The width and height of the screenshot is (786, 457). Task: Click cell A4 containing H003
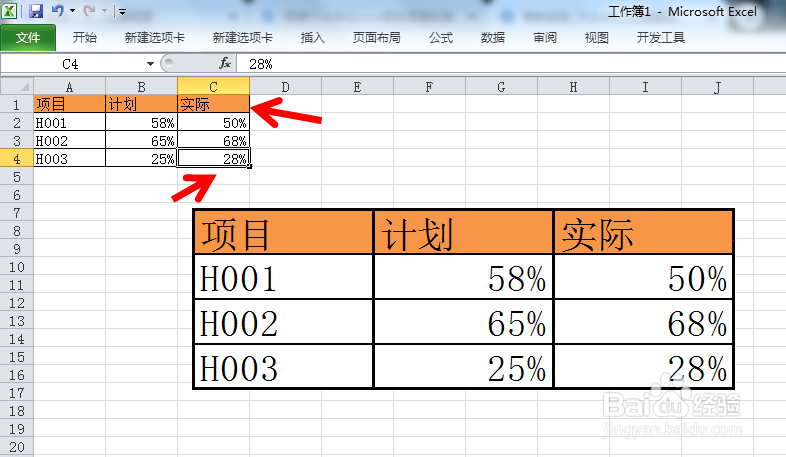pos(70,159)
